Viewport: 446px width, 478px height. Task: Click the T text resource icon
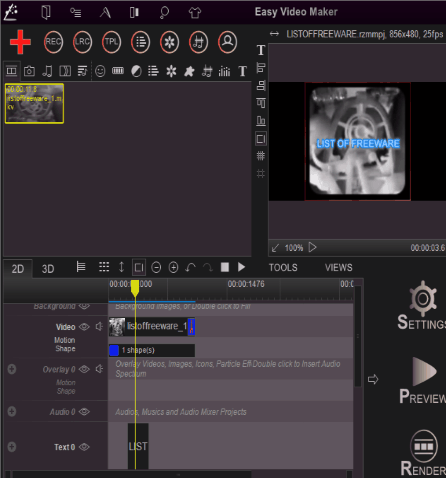[243, 71]
